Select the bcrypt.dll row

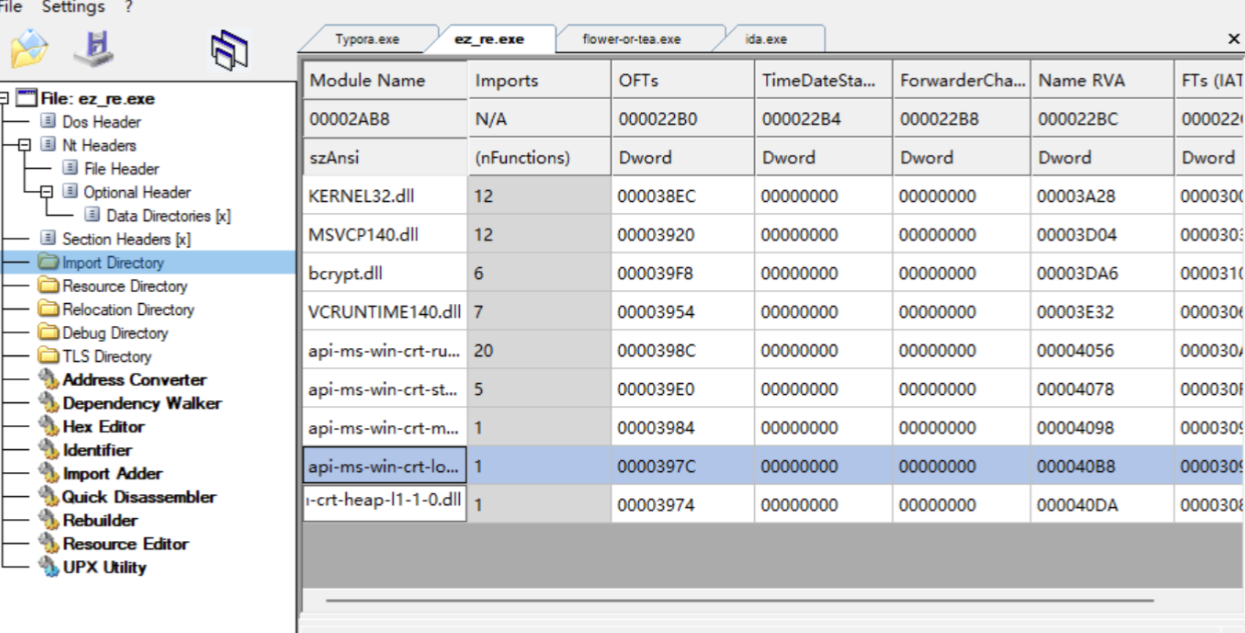(773, 273)
